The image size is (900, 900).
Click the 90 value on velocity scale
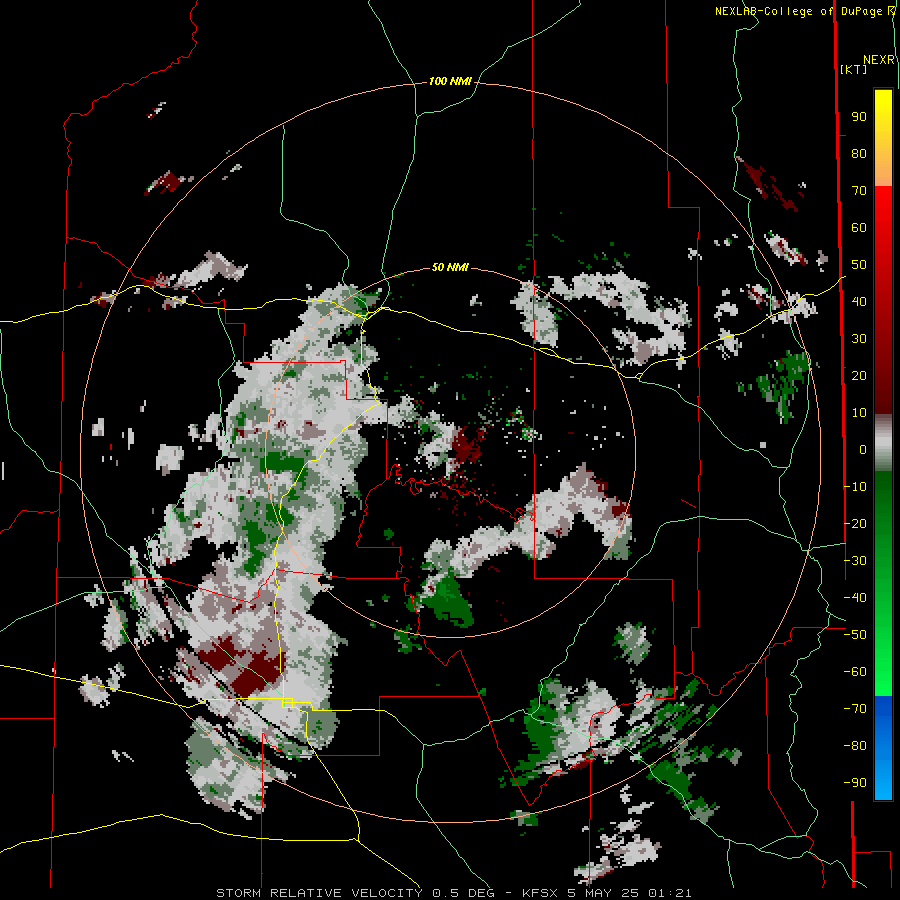pos(859,117)
